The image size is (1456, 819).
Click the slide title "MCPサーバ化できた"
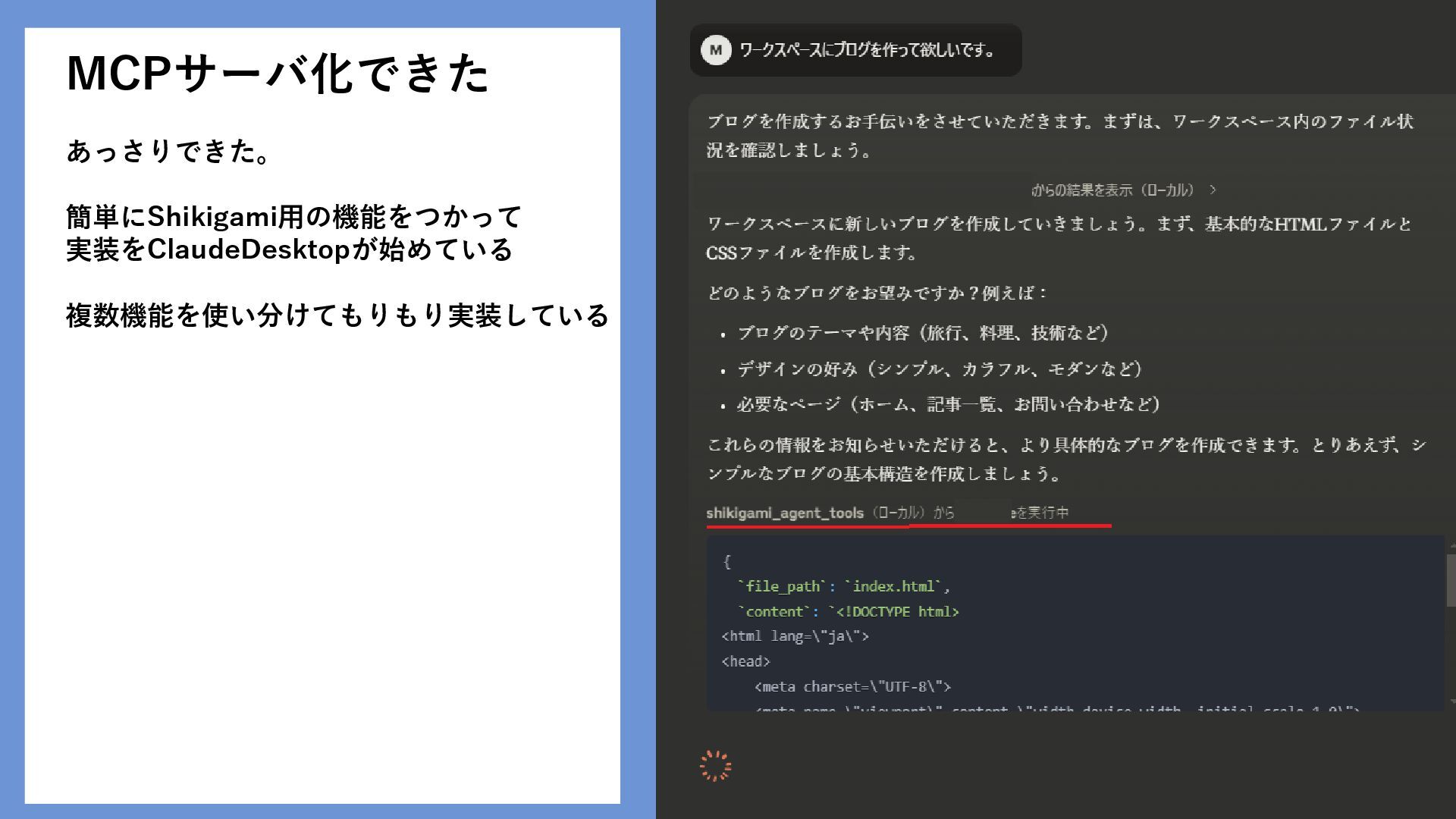[278, 74]
